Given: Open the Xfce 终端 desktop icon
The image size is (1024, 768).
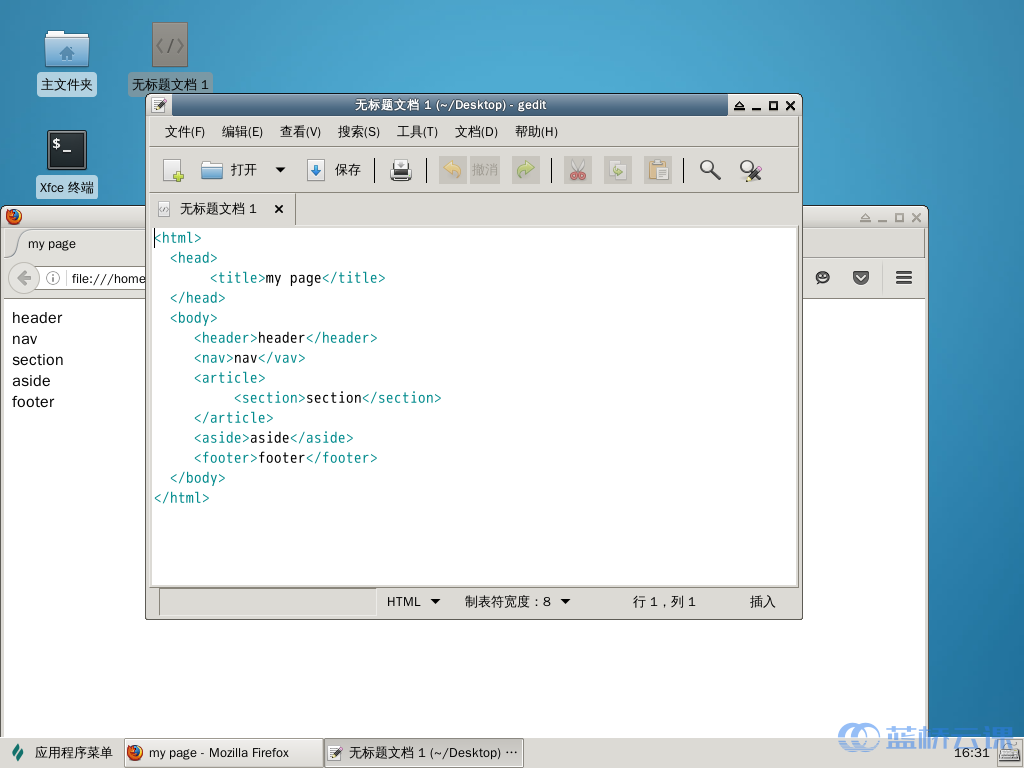Looking at the screenshot, I should (67, 151).
